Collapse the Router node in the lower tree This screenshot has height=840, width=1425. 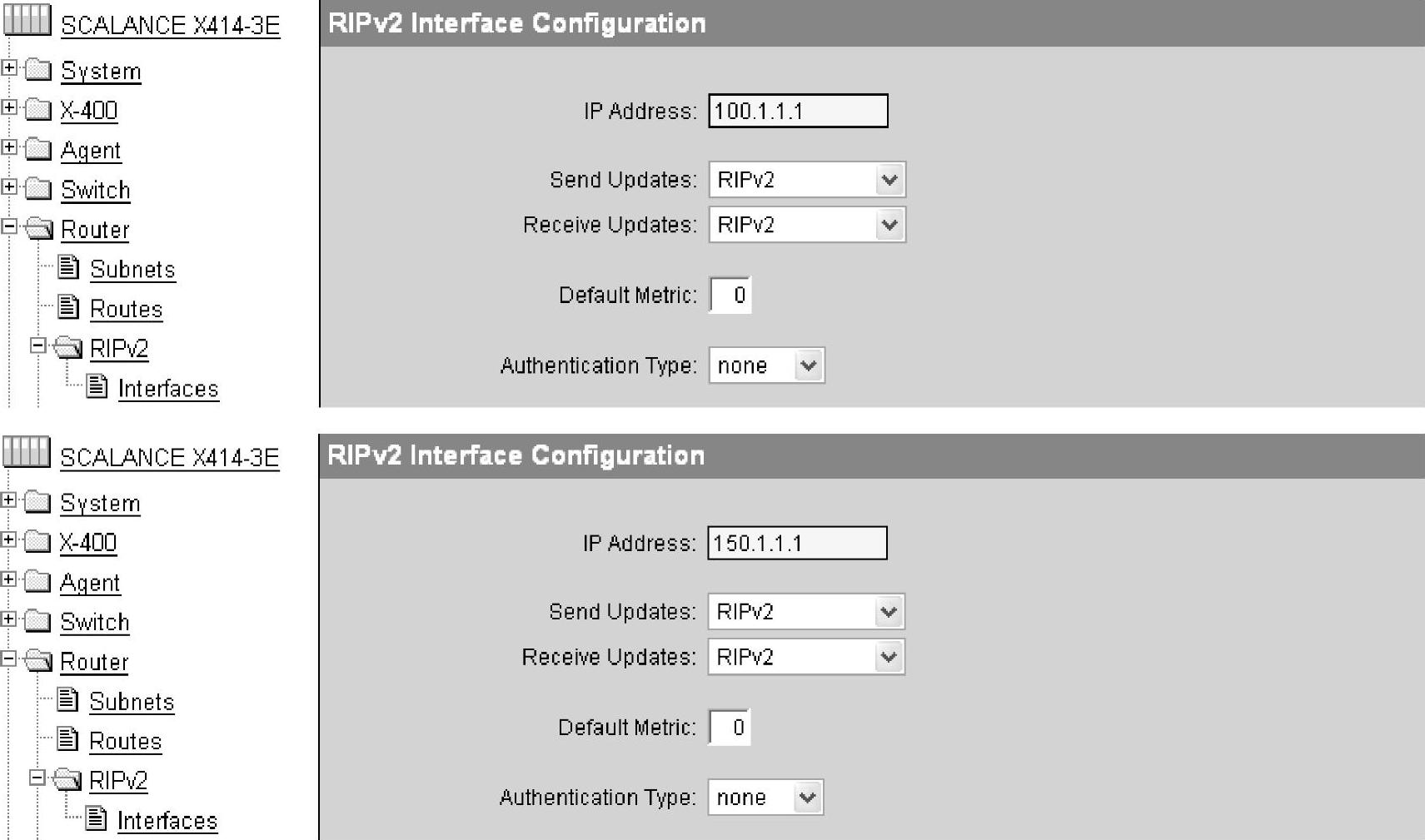(8, 659)
